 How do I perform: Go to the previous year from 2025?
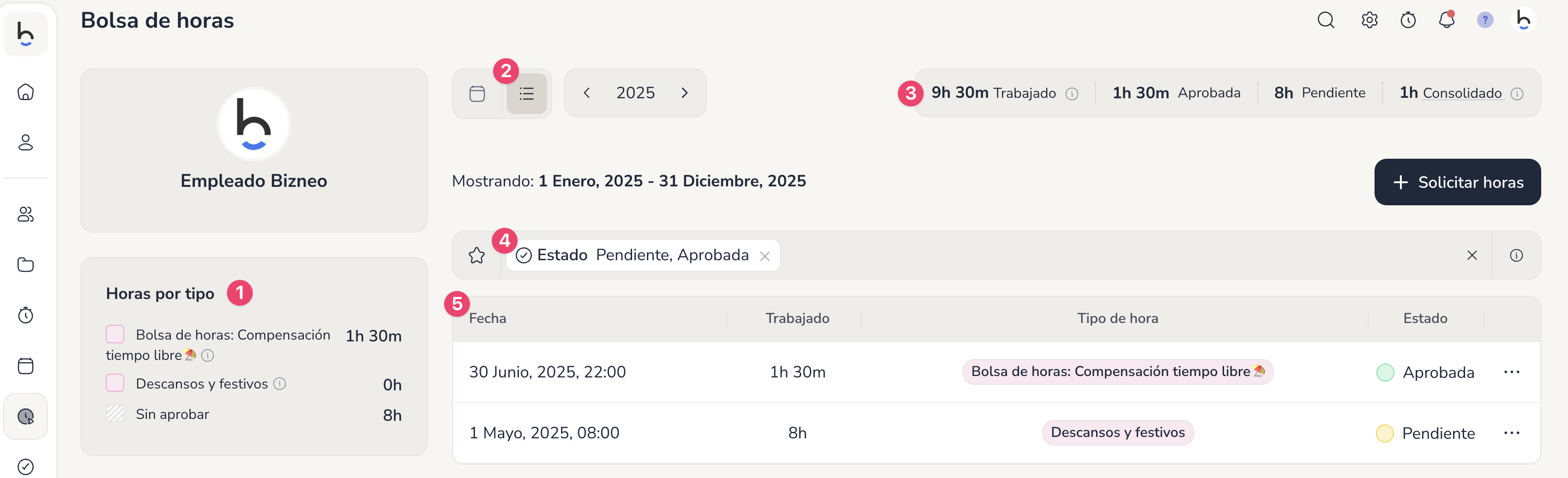click(587, 93)
